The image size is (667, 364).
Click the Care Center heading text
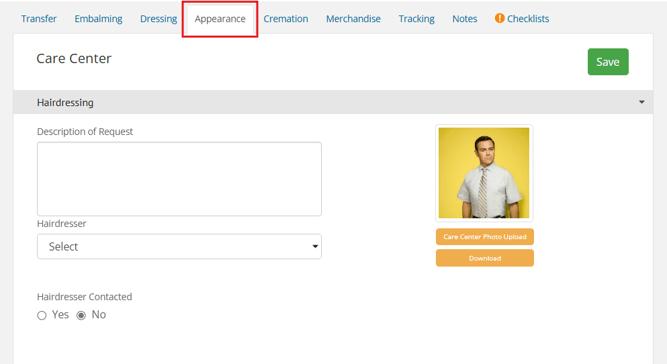coord(74,58)
